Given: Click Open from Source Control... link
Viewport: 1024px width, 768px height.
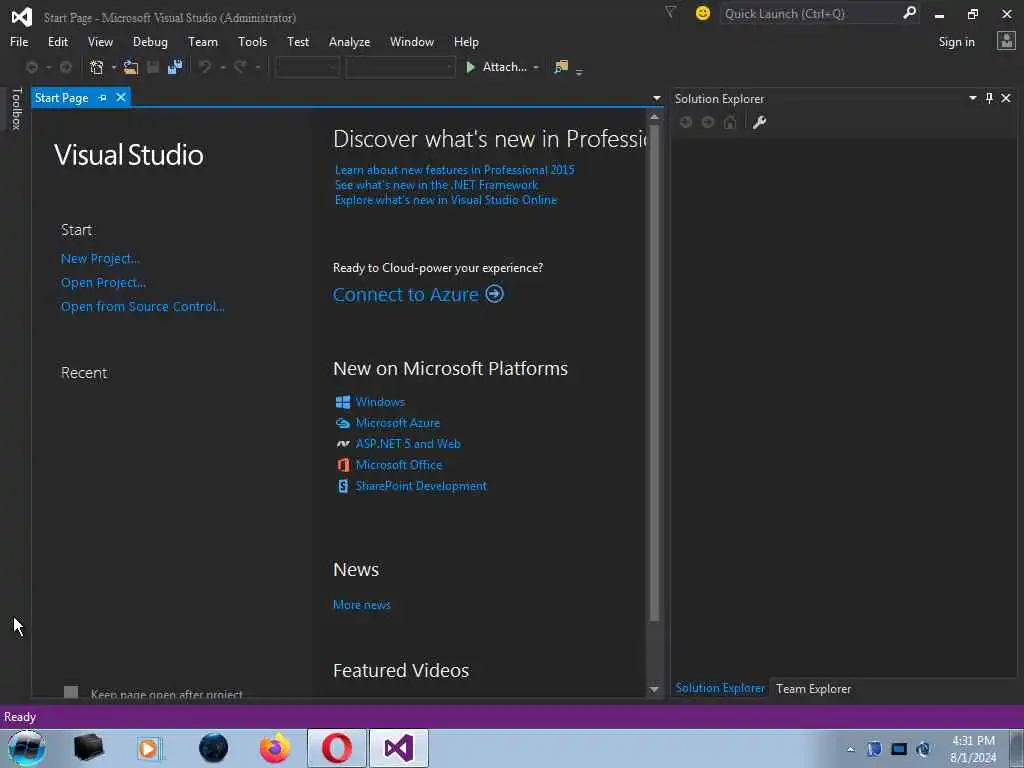Looking at the screenshot, I should pos(142,306).
